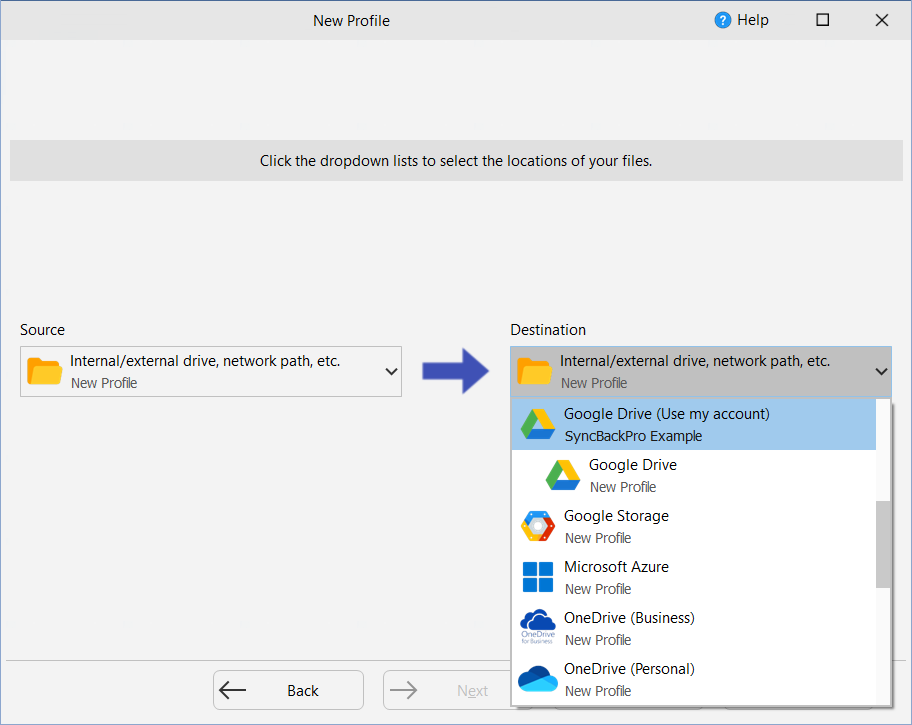Screen dimensions: 912x725
Task: Click the blue Help question mark icon
Action: [x=723, y=20]
